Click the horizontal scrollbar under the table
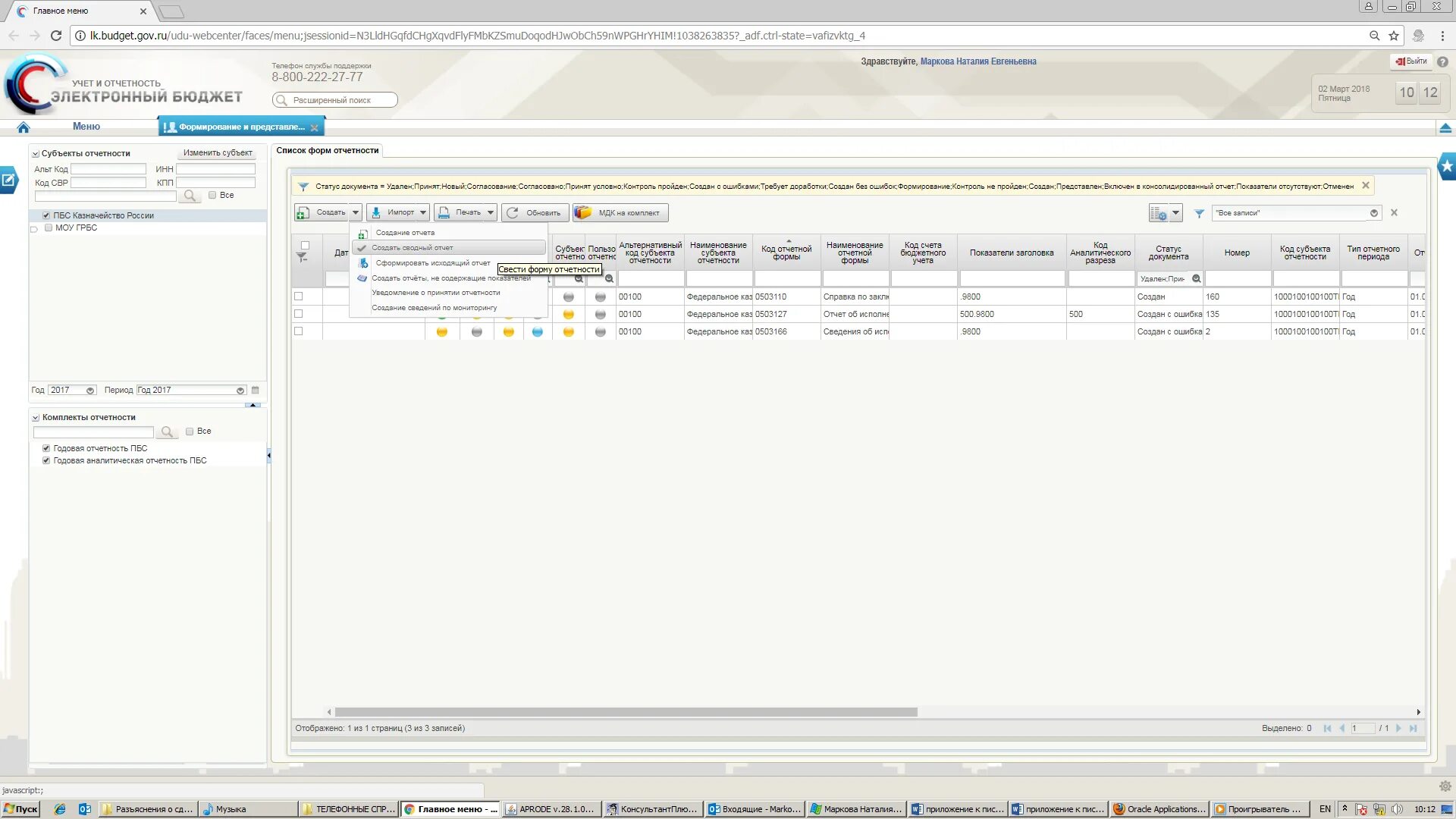Image resolution: width=1456 pixels, height=819 pixels. pos(626,712)
